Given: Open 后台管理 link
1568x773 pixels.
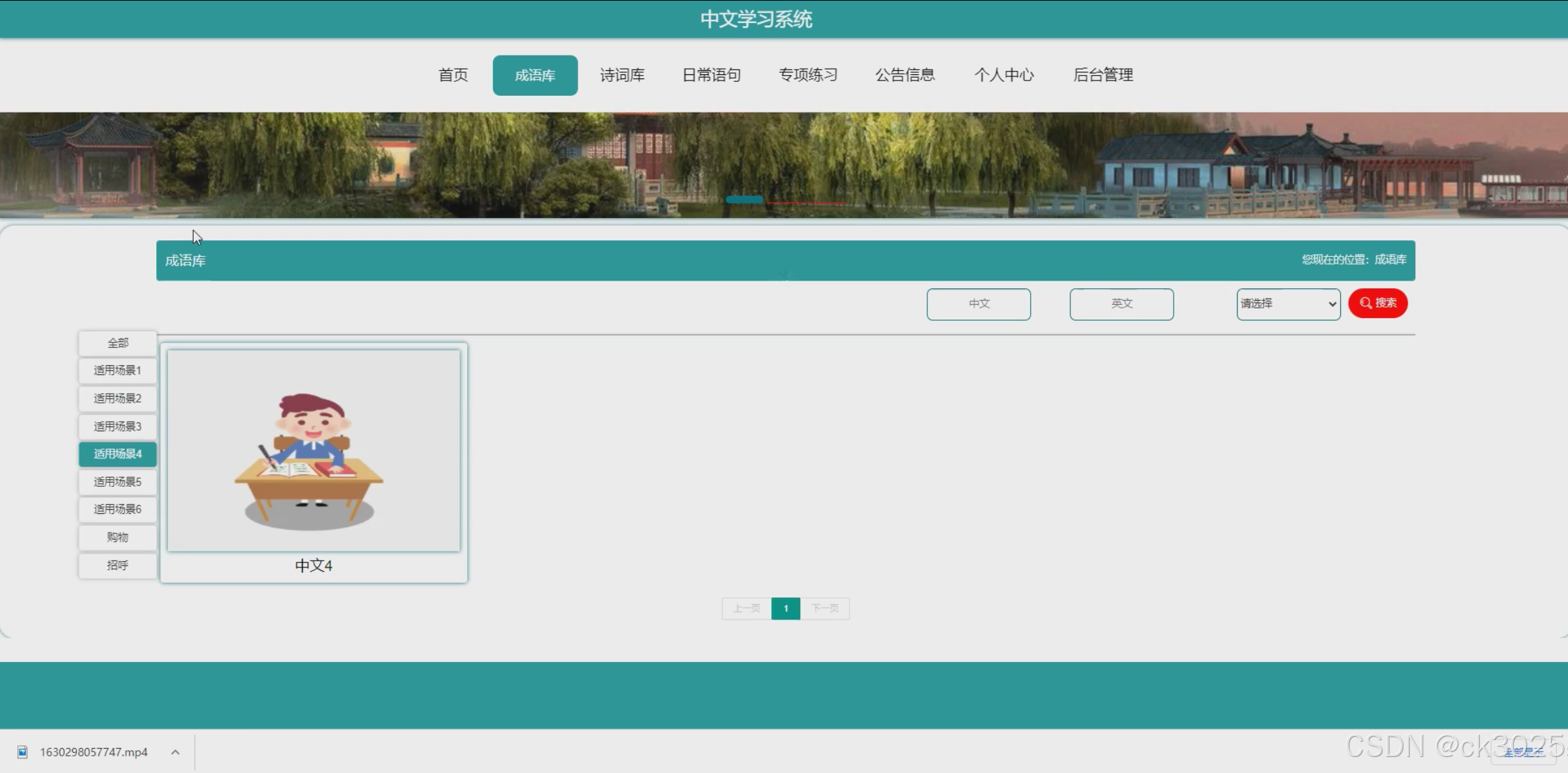Looking at the screenshot, I should coord(1102,75).
